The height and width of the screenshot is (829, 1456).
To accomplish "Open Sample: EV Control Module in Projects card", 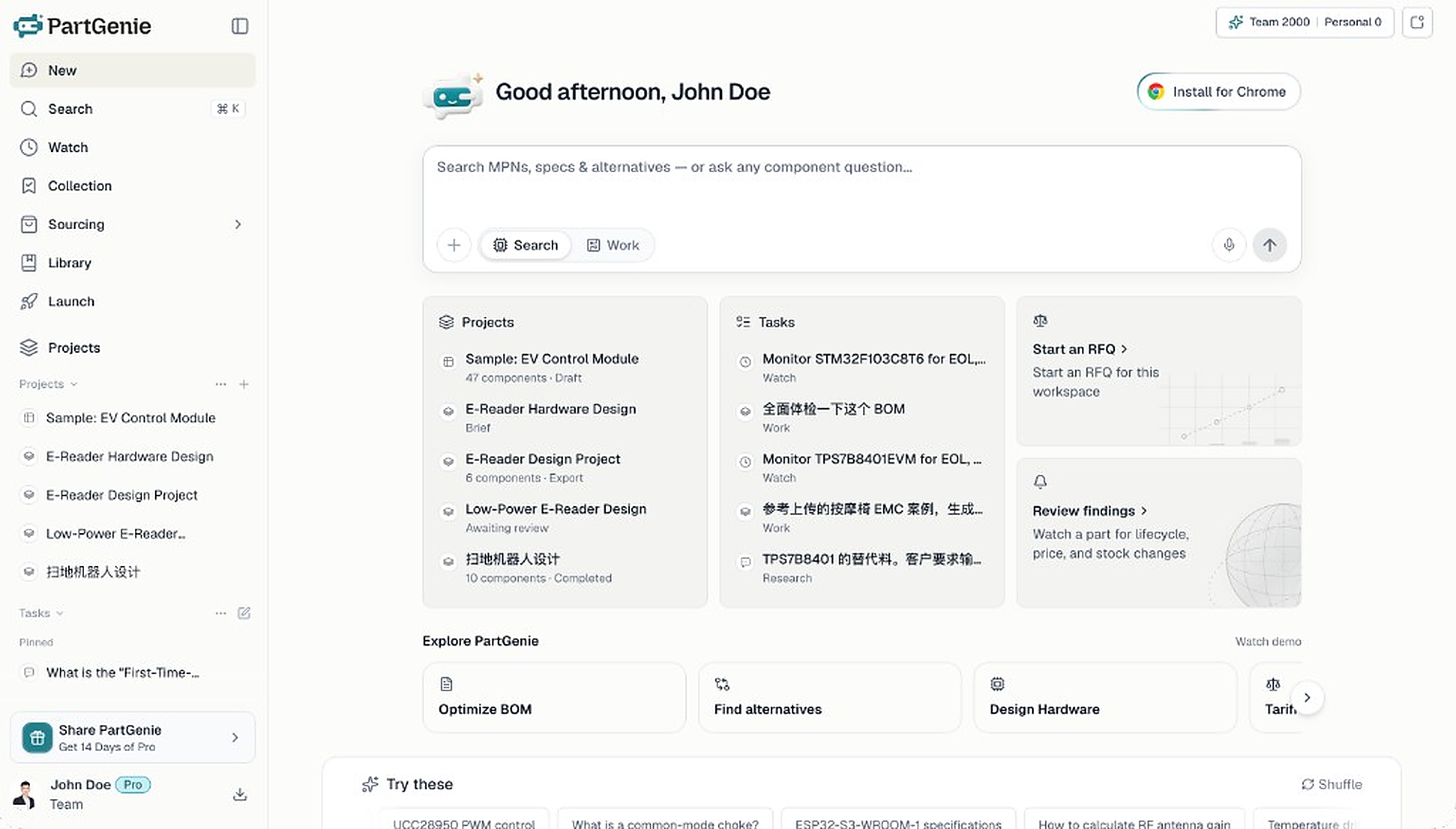I will point(565,367).
